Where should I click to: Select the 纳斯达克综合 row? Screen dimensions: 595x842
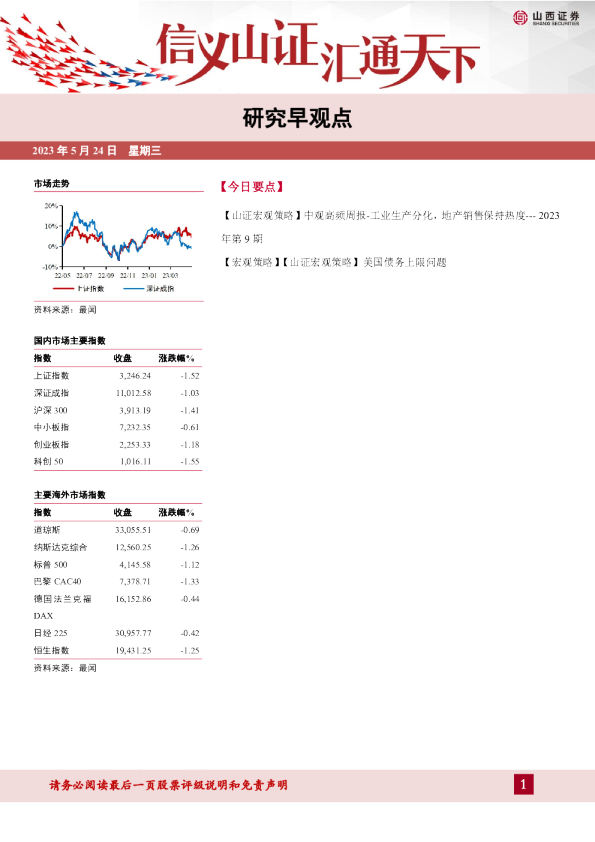118,547
